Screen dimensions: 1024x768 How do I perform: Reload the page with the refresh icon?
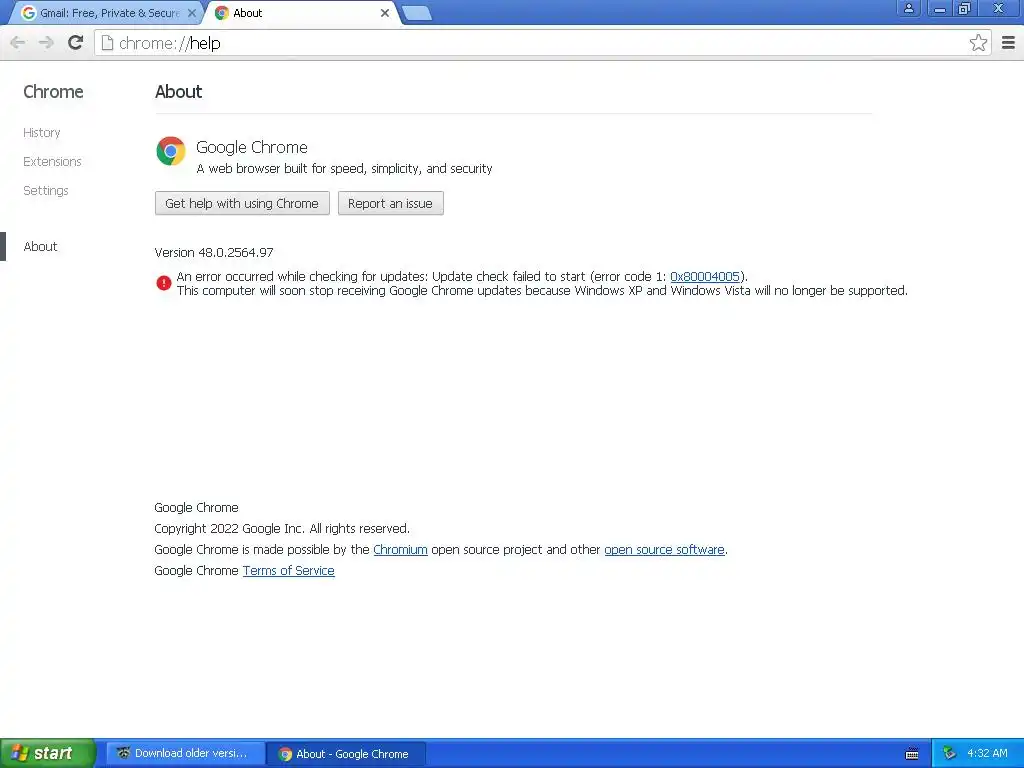[75, 43]
